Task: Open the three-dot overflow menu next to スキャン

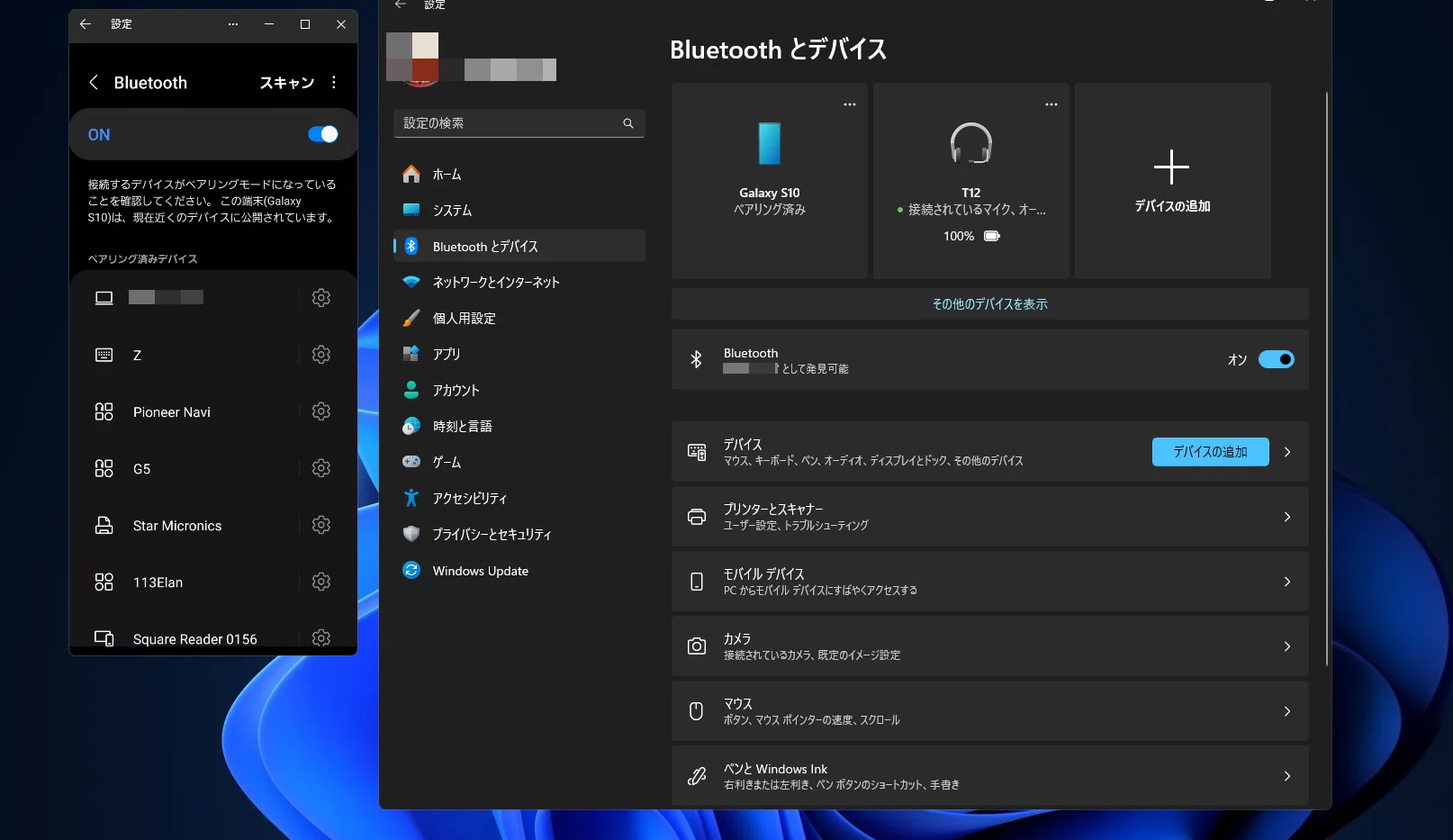Action: click(x=334, y=83)
